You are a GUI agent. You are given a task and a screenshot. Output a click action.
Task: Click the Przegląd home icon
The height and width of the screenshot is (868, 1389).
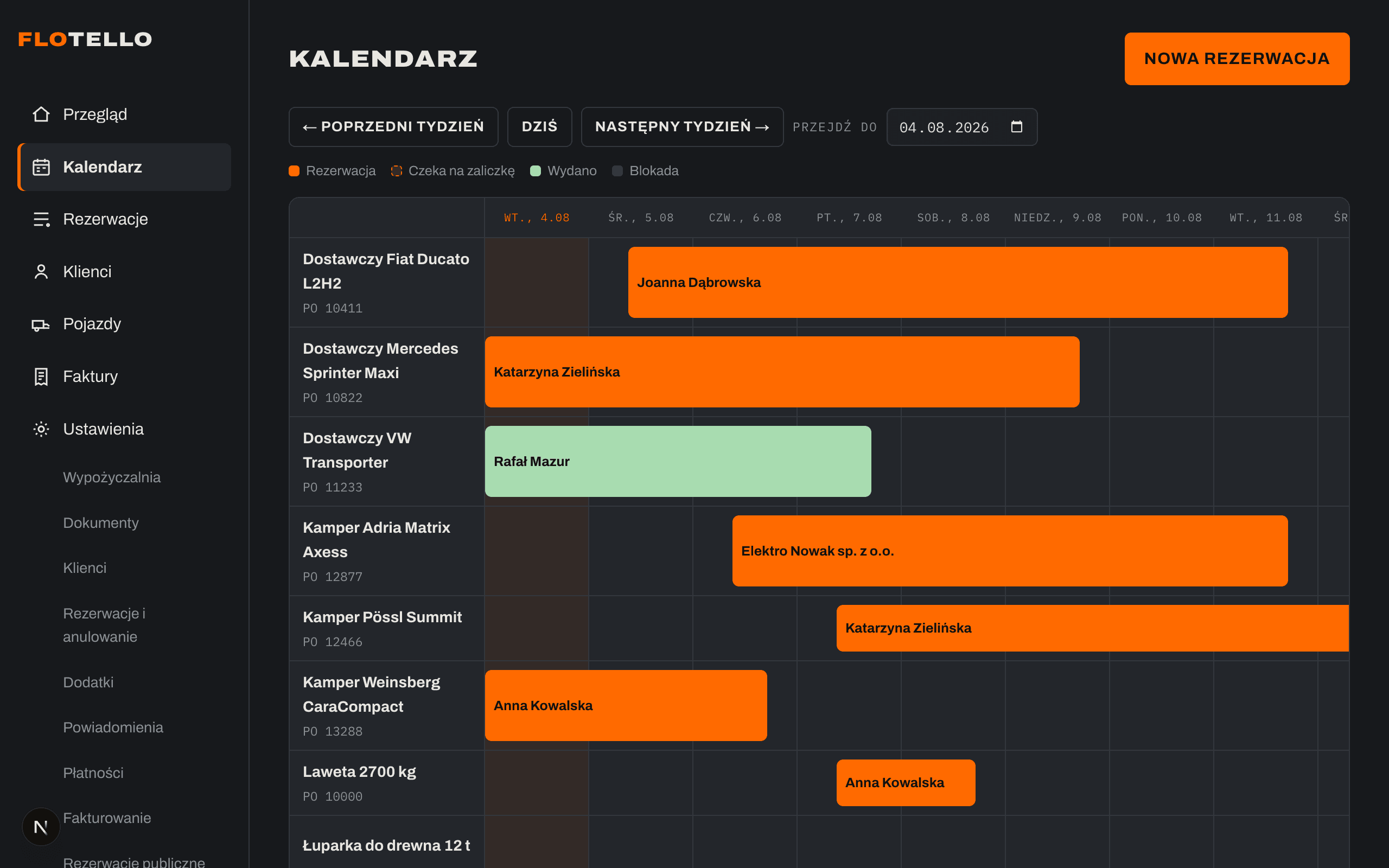pyautogui.click(x=41, y=114)
